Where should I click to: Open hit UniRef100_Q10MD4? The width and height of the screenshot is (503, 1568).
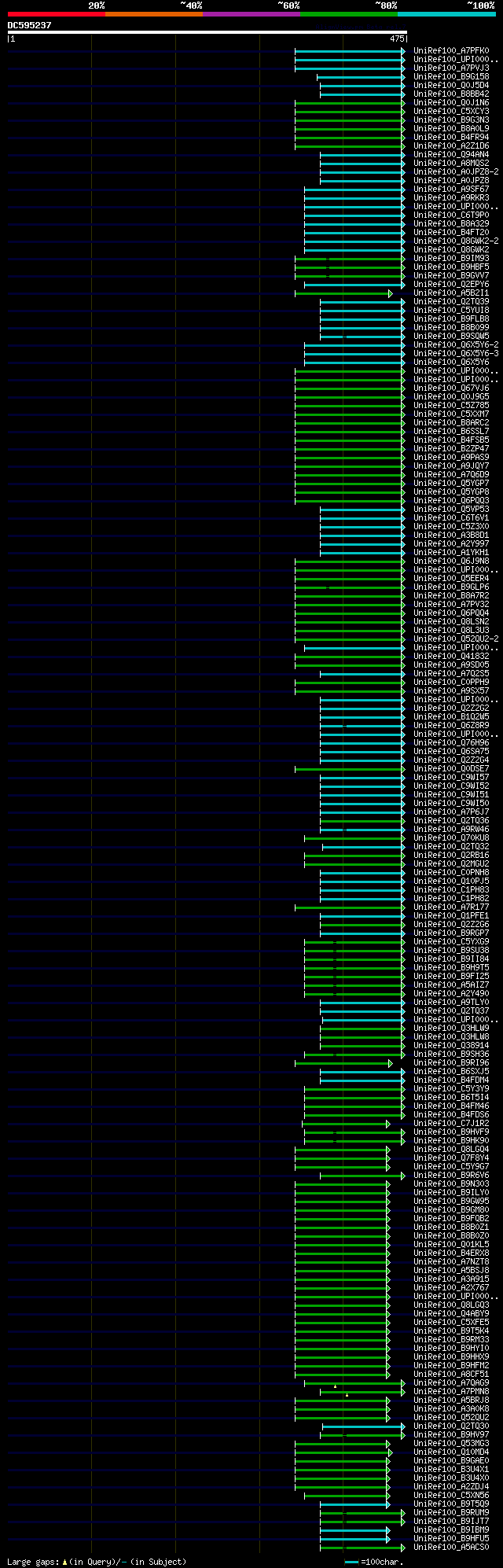coord(451,1452)
